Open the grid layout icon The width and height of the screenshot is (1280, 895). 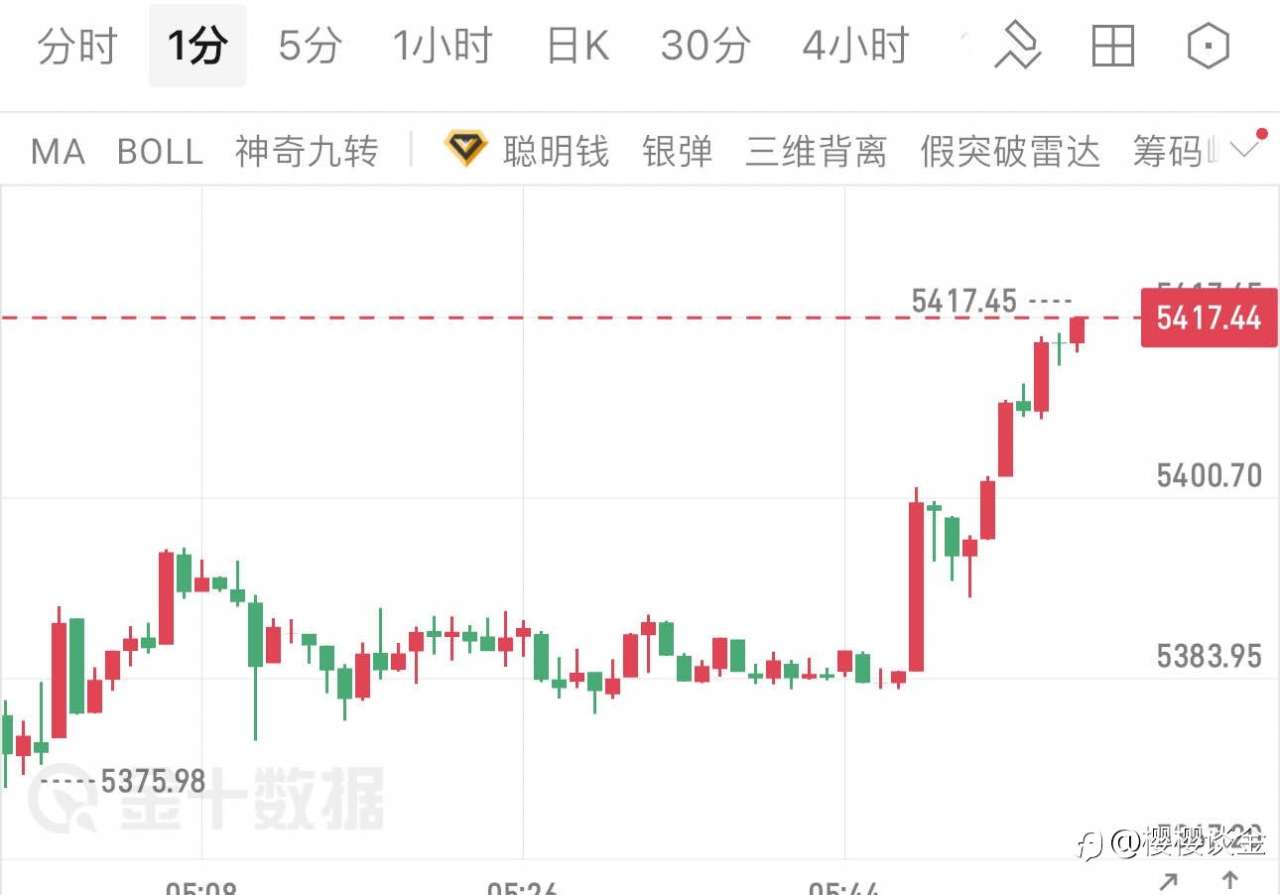tap(1112, 46)
